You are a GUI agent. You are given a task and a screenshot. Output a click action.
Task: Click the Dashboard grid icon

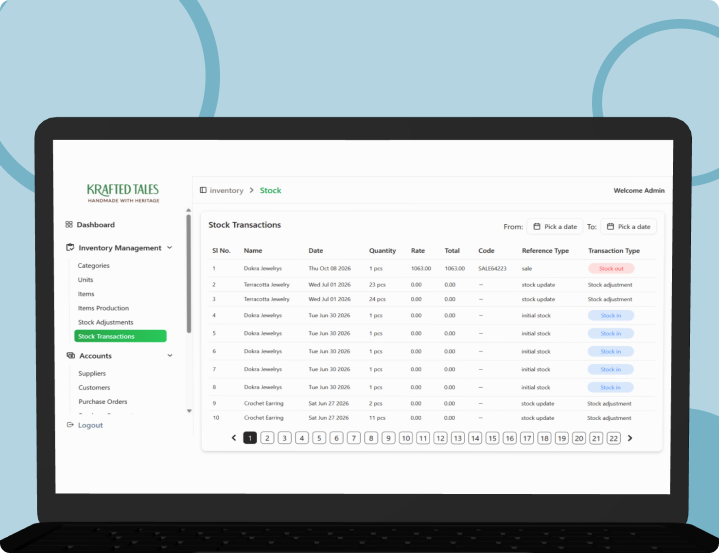point(69,224)
